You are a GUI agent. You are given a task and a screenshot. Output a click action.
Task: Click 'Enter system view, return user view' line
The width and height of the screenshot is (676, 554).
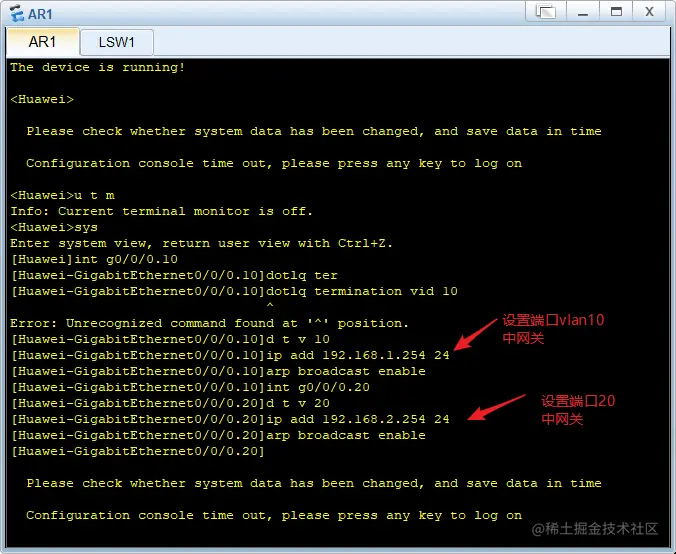[201, 243]
